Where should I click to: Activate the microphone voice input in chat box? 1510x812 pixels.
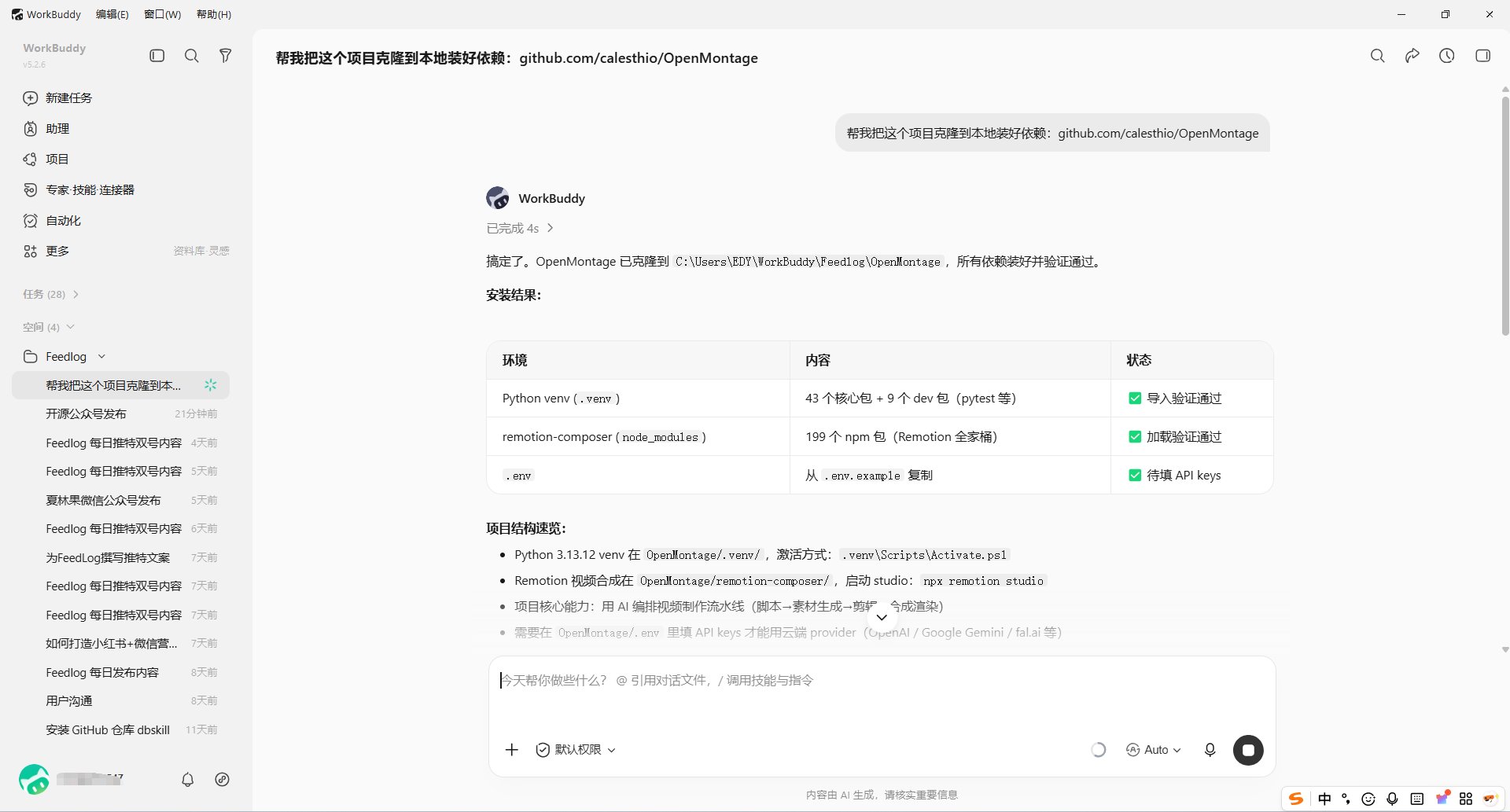pos(1210,750)
